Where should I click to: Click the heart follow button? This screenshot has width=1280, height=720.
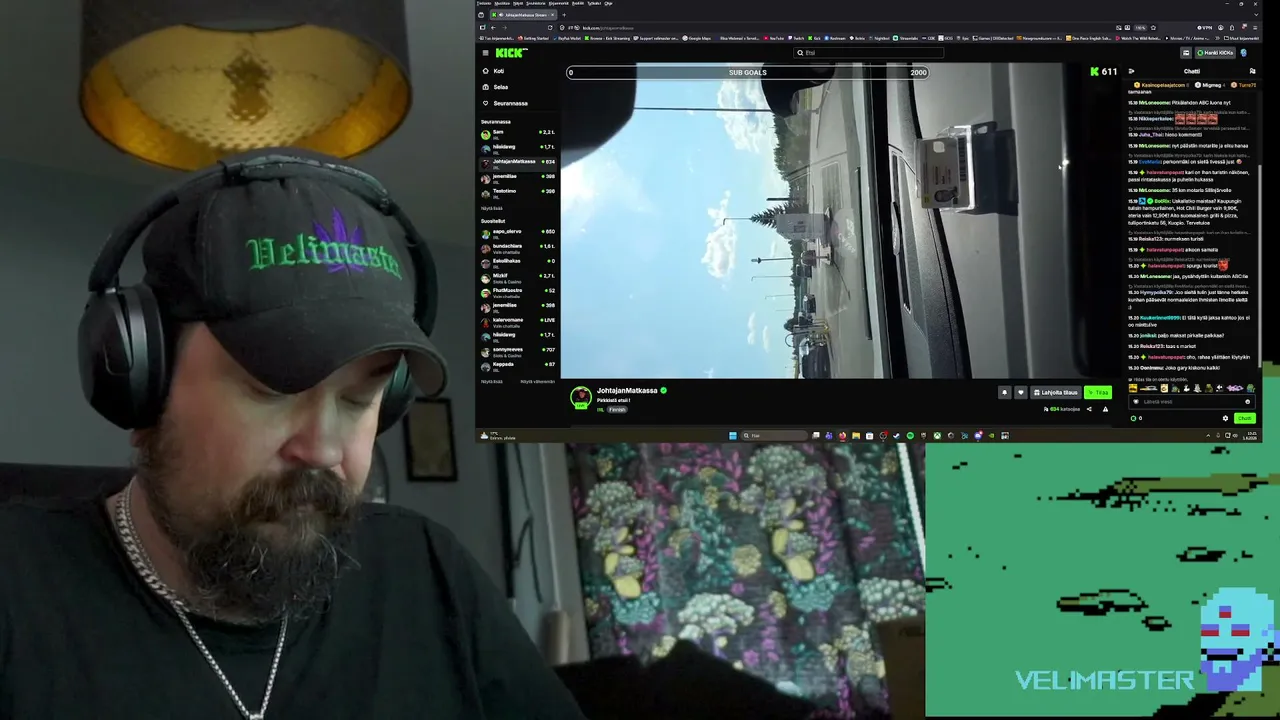pos(1020,392)
